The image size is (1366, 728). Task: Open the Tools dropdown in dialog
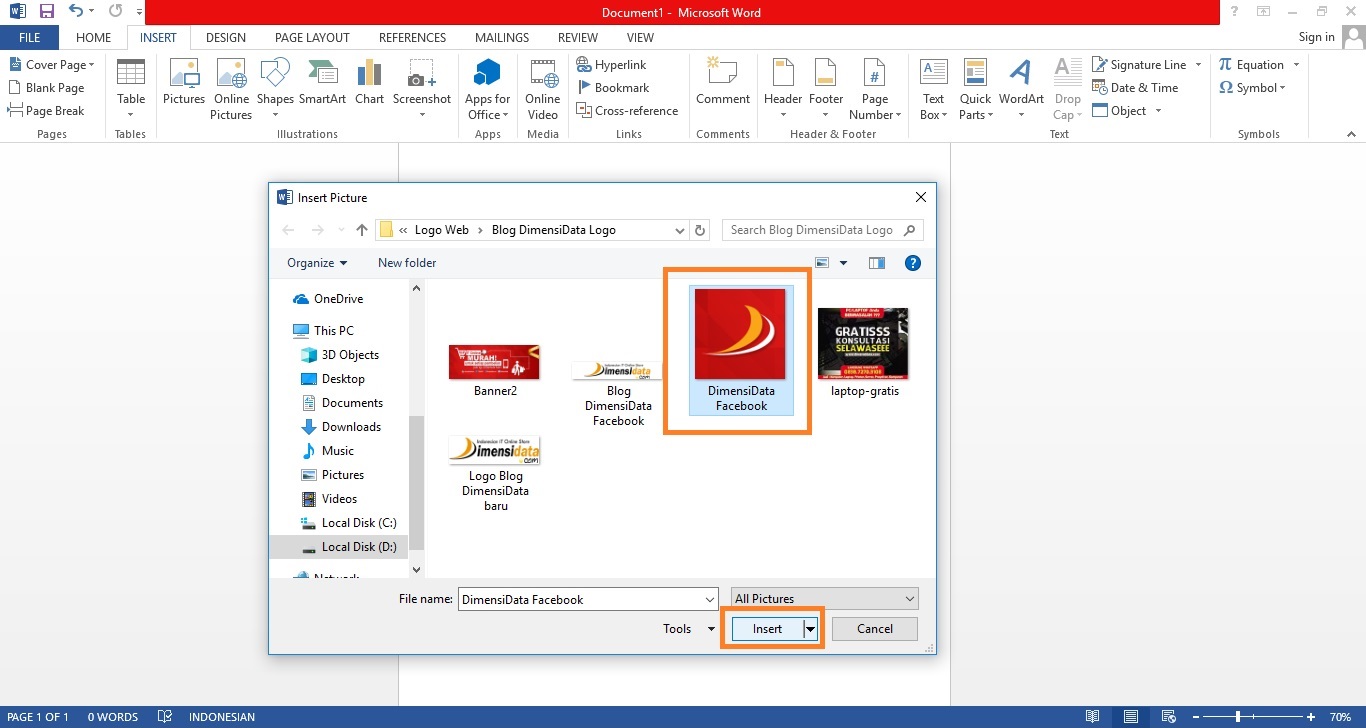(689, 629)
